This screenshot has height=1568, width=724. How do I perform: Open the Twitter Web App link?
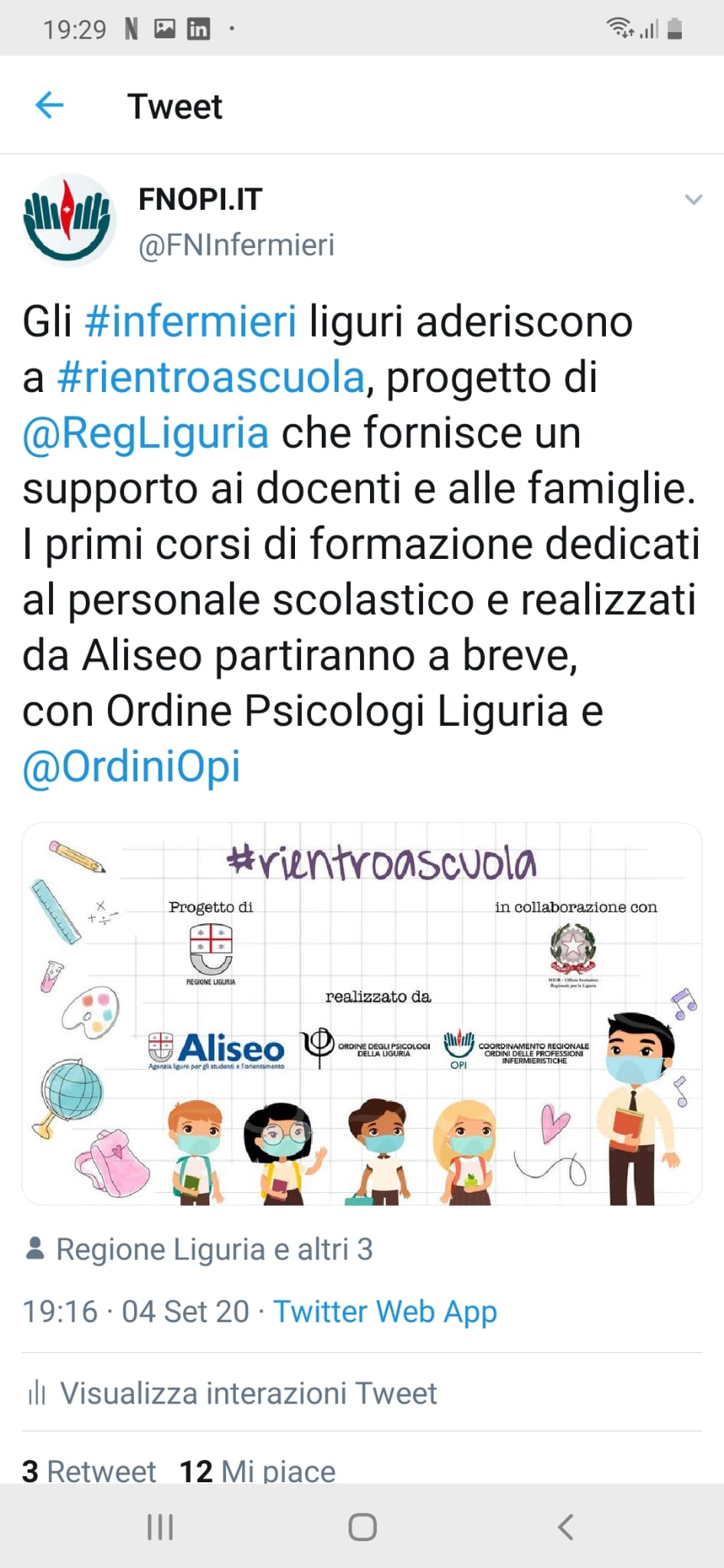[x=385, y=1312]
